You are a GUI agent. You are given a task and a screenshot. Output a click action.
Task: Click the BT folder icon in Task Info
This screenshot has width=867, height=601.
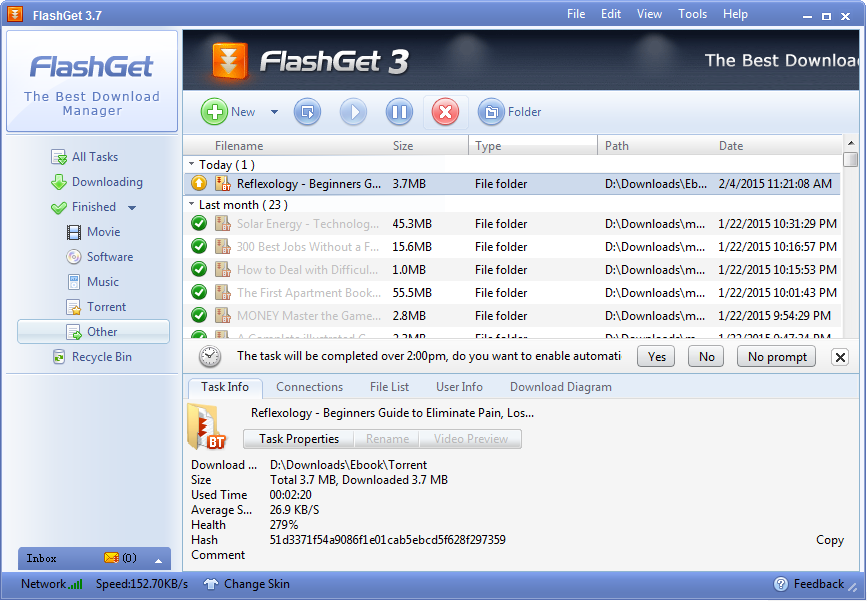click(x=206, y=427)
